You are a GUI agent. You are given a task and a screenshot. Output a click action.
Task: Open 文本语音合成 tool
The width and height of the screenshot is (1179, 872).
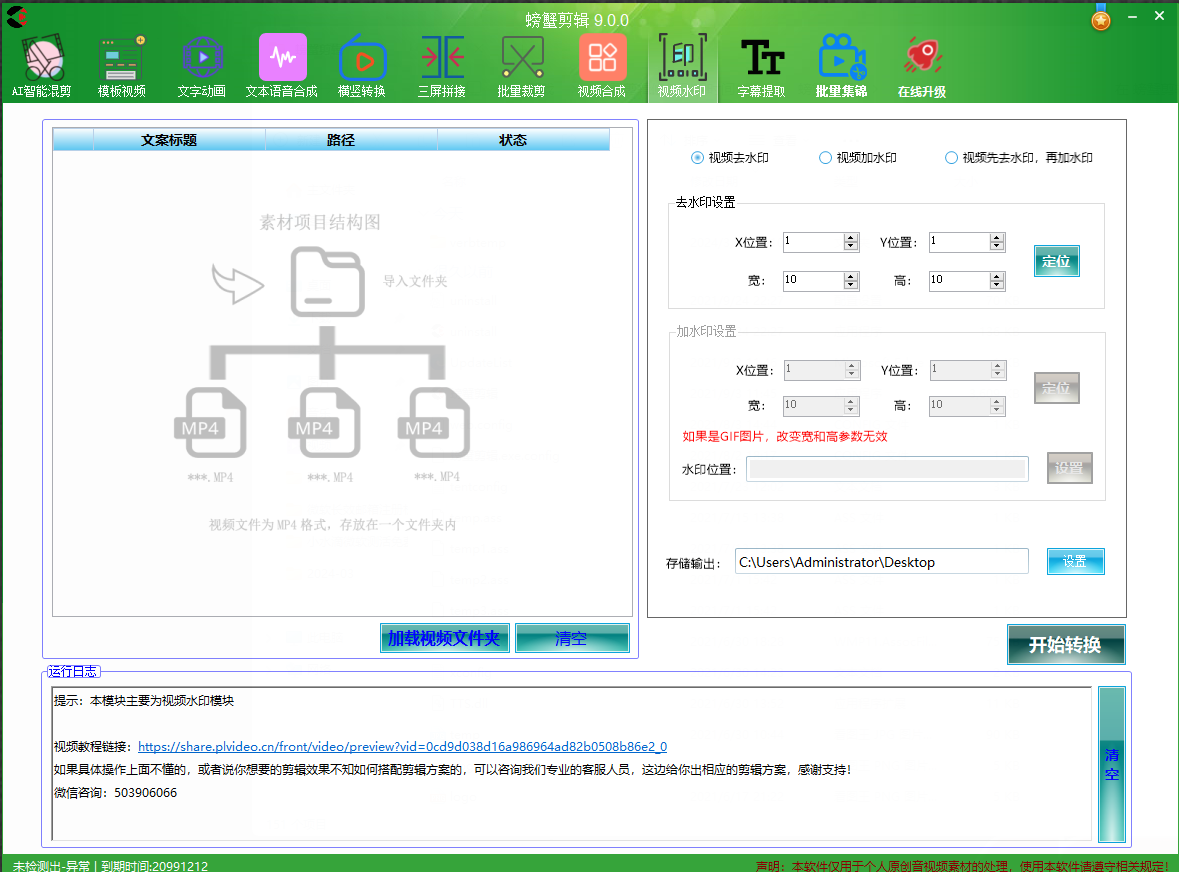282,67
